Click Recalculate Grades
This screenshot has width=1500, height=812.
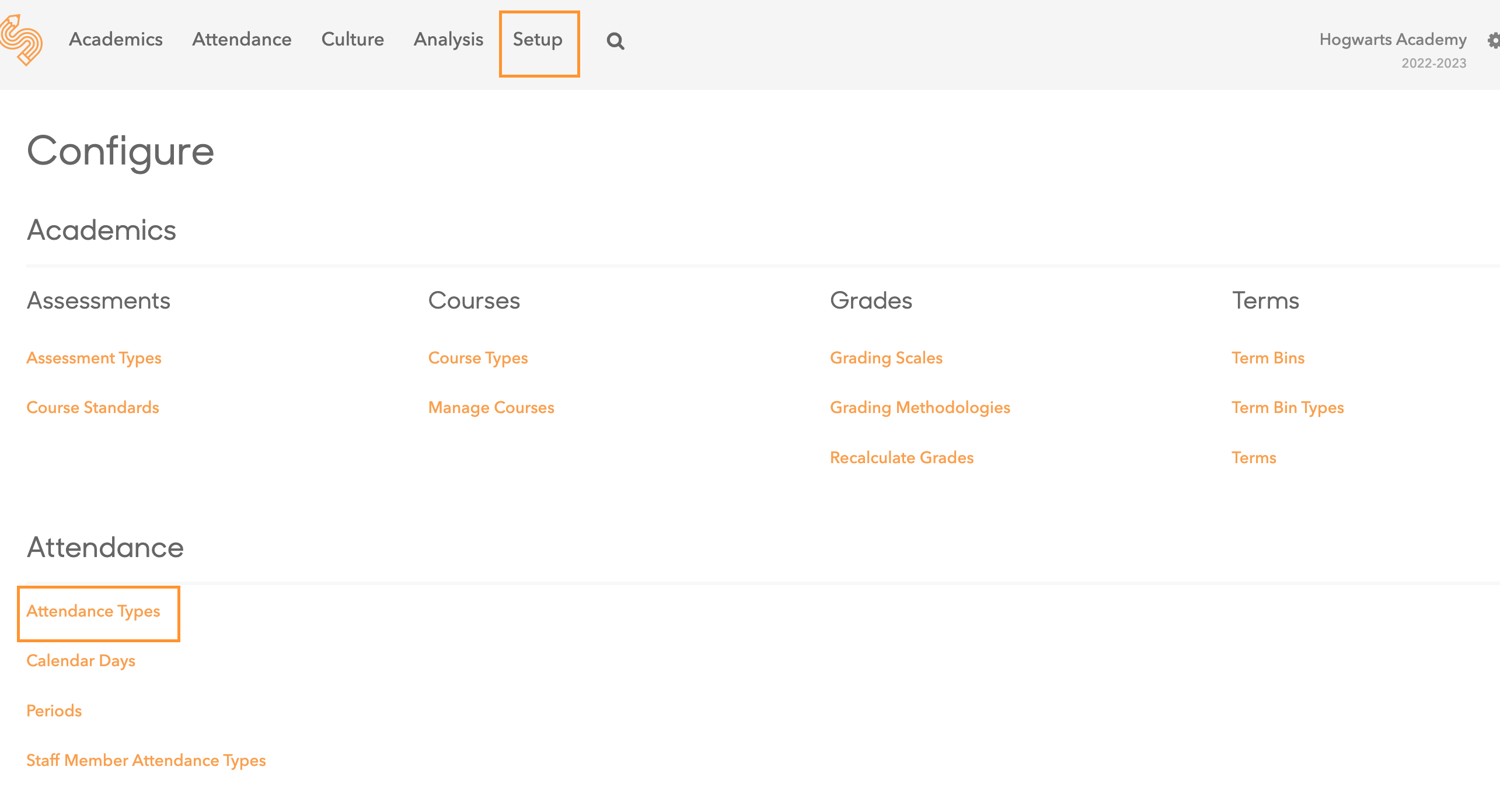(902, 457)
